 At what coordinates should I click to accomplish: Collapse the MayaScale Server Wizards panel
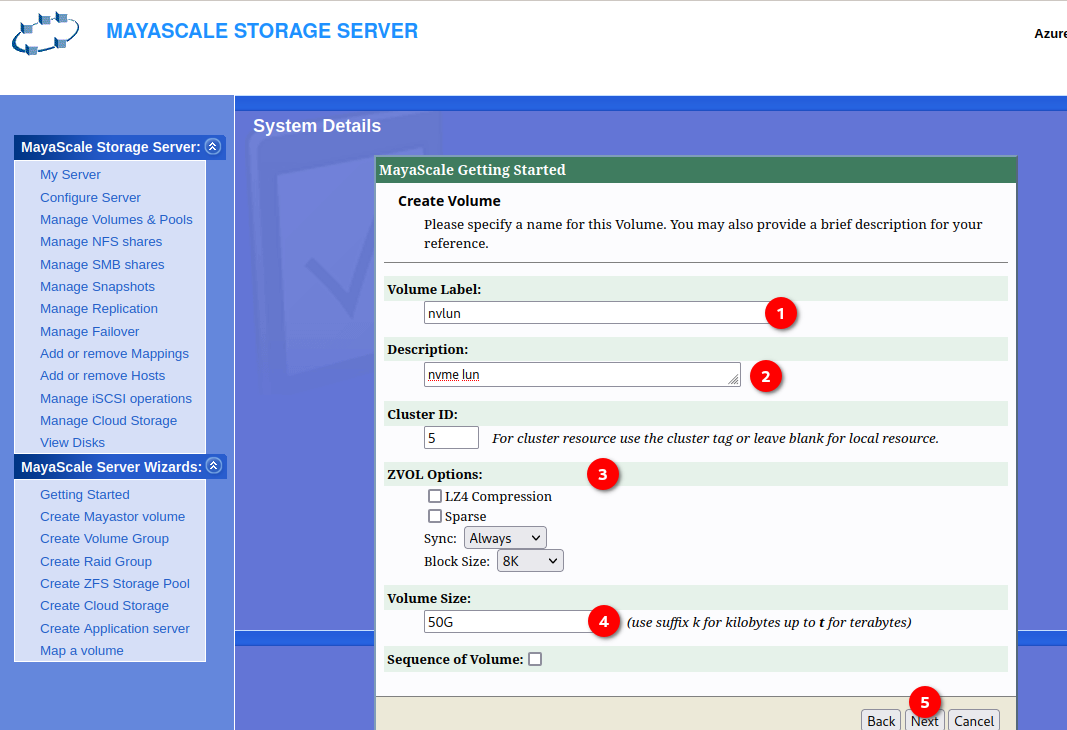point(212,467)
